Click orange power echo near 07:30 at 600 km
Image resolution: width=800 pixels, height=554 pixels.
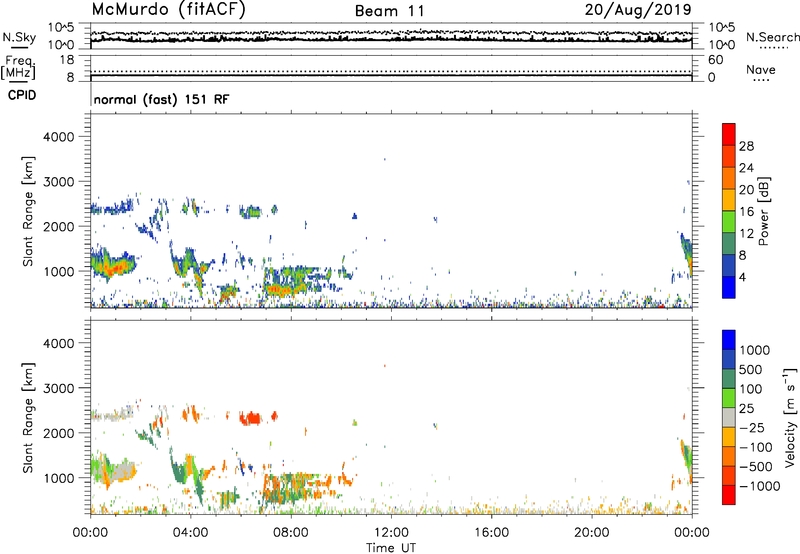pyautogui.click(x=280, y=290)
